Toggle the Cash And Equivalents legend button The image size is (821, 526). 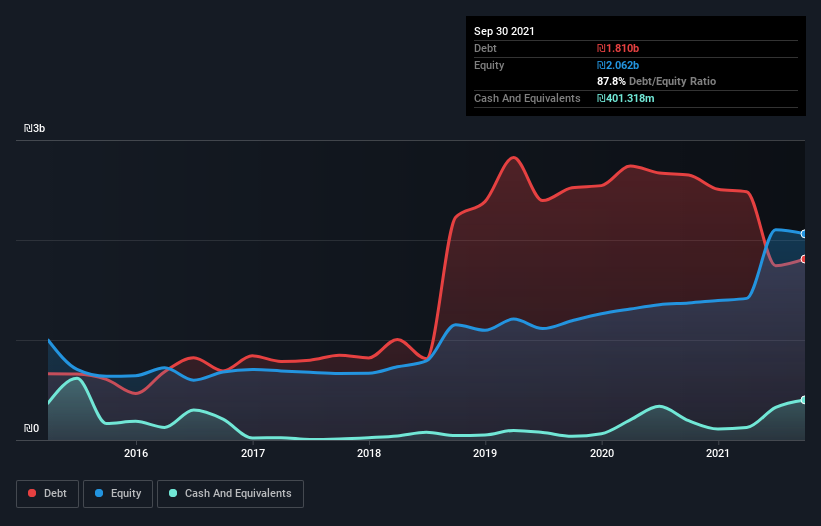(230, 494)
